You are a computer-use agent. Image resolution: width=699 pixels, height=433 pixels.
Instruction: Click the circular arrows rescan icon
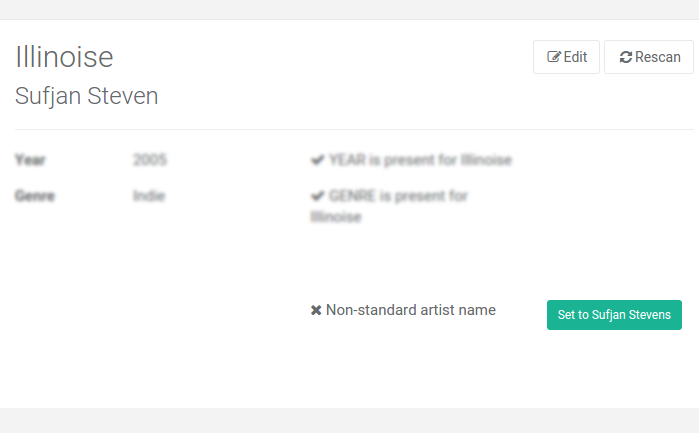click(625, 57)
